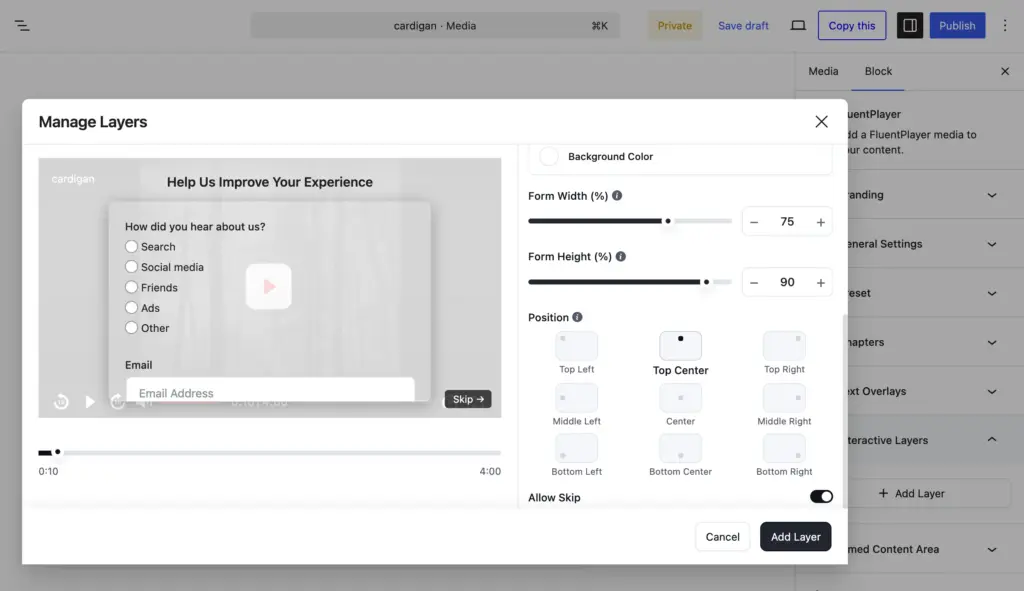
Task: Set layer position to Middle Left
Action: pos(576,398)
